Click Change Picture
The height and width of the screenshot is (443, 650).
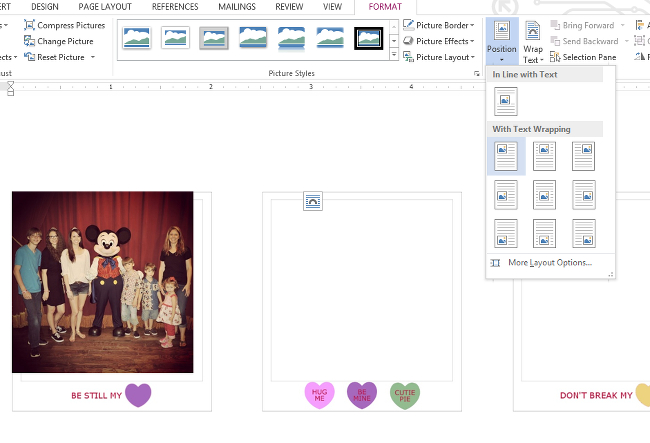[58, 41]
